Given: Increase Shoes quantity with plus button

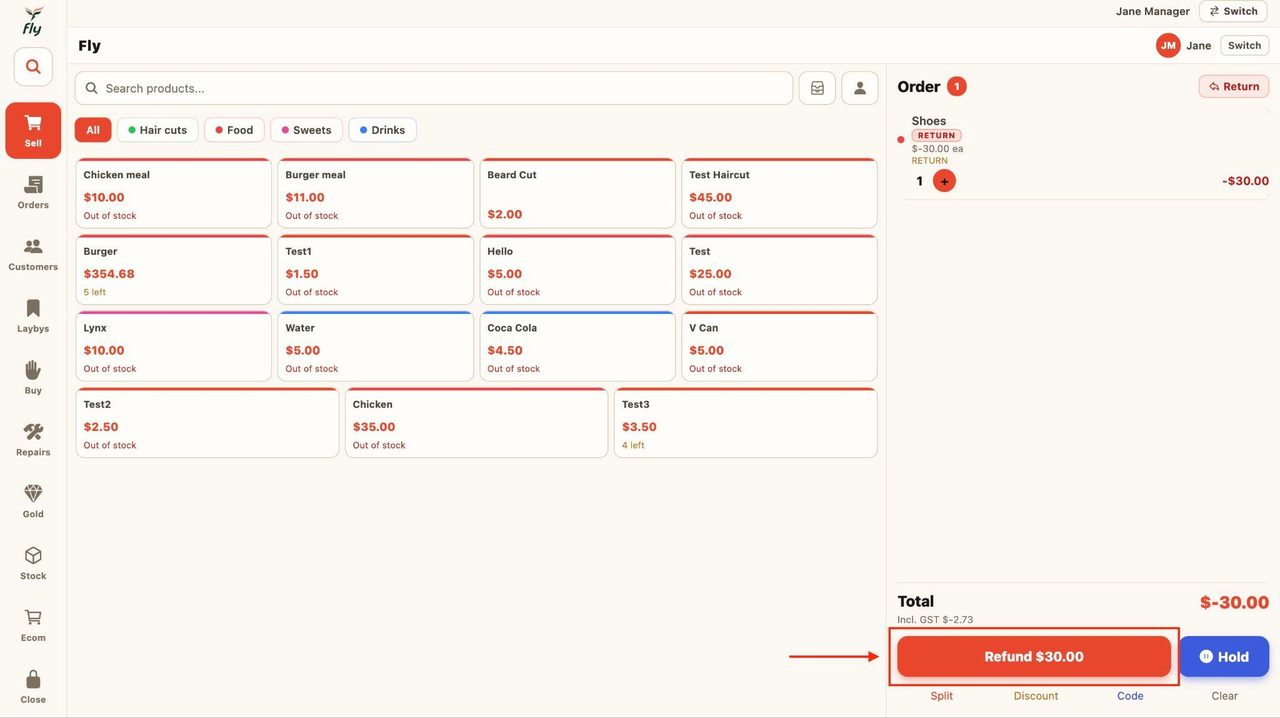Looking at the screenshot, I should 944,181.
